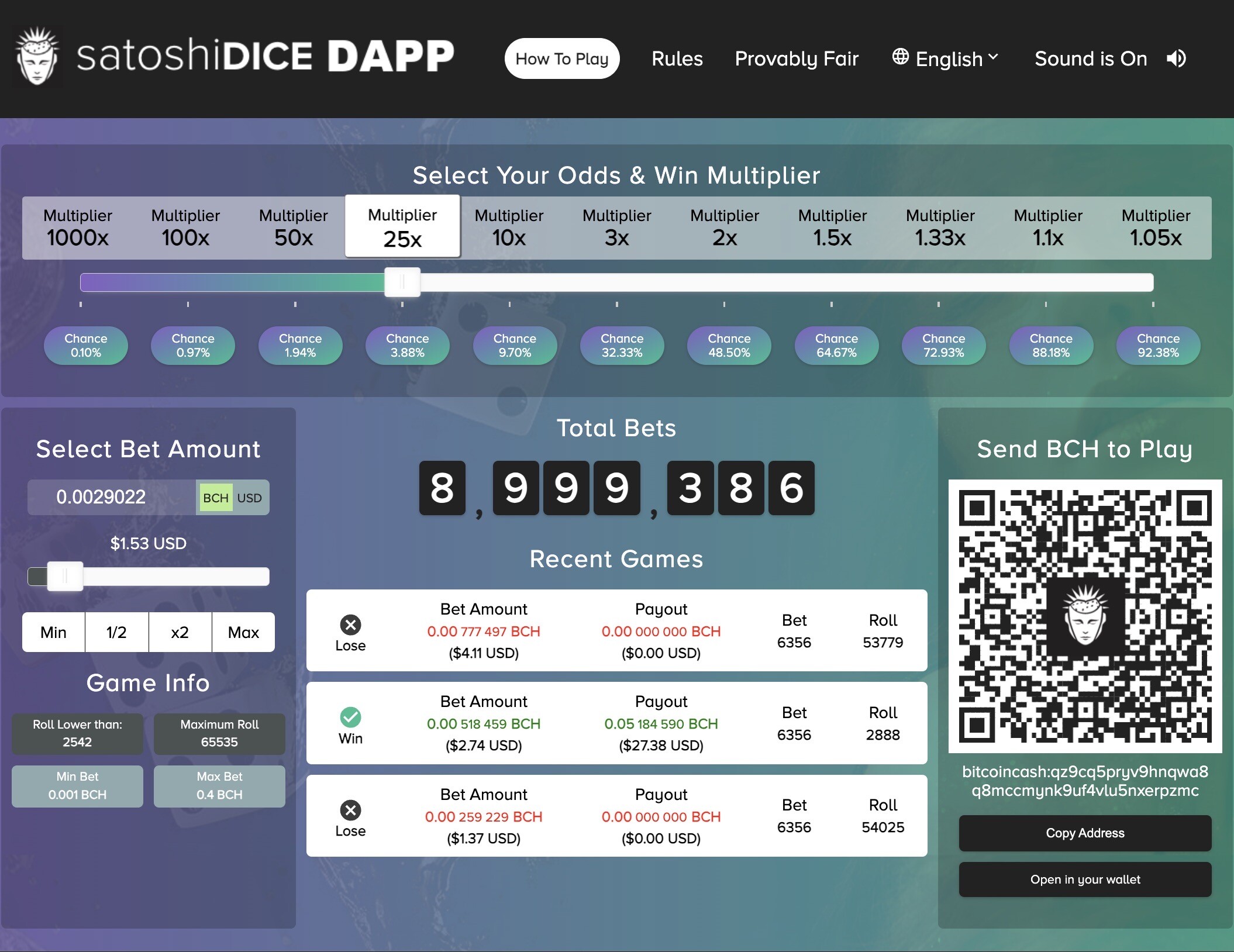1234x952 pixels.
Task: Click the Roll 2888 value
Action: 883,734
